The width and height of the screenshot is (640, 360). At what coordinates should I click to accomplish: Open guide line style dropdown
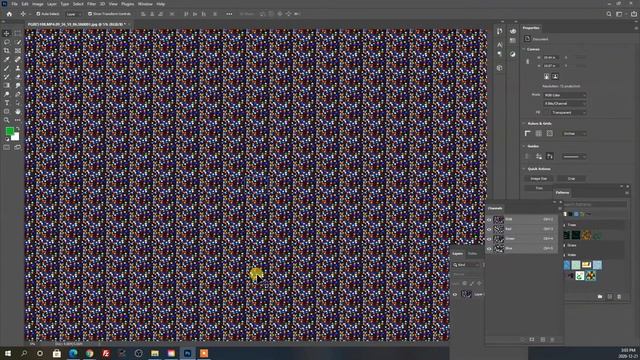pyautogui.click(x=574, y=156)
